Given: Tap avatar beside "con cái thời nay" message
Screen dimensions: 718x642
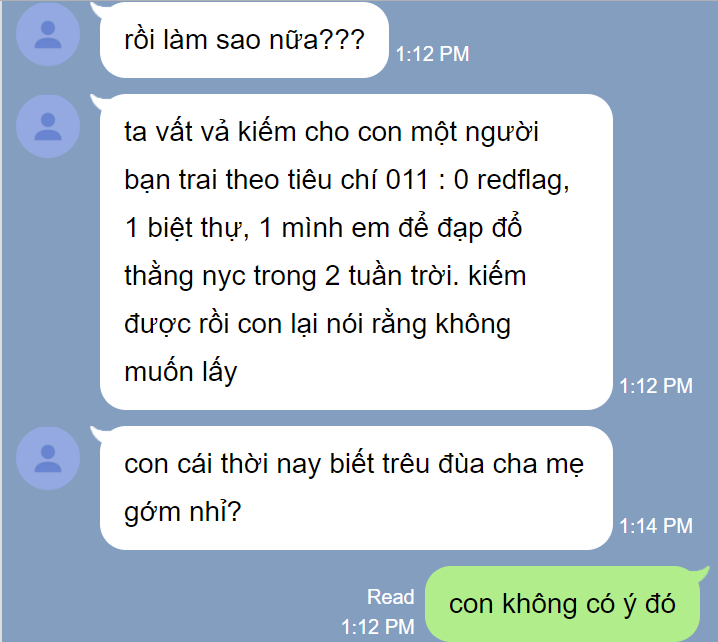Looking at the screenshot, I should [48, 458].
